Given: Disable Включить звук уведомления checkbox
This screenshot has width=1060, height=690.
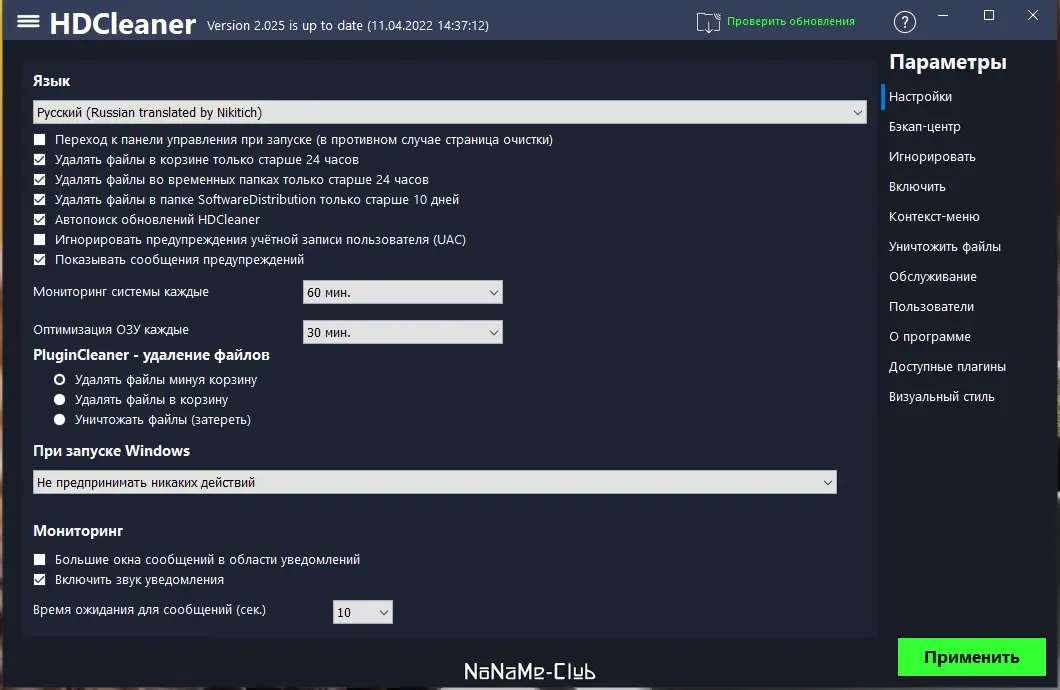Looking at the screenshot, I should tap(40, 580).
